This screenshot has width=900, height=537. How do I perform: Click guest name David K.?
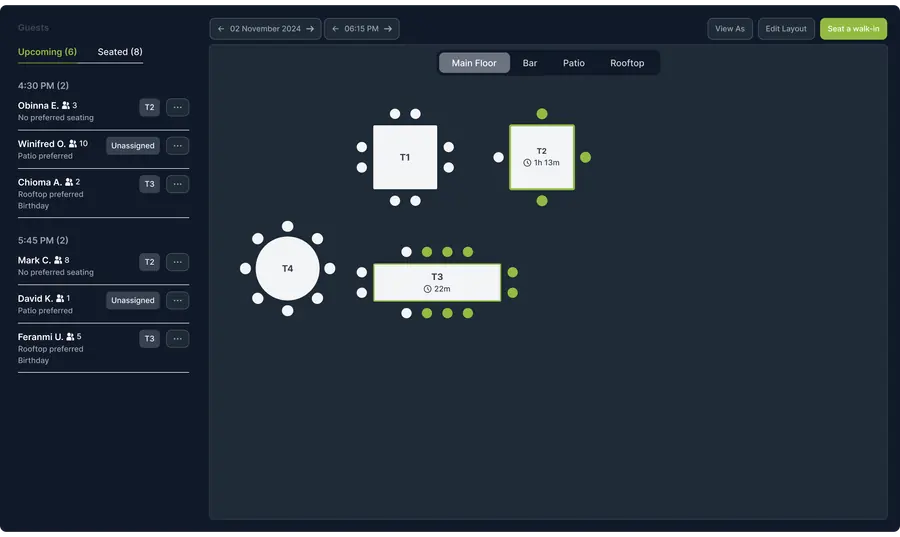(x=36, y=299)
